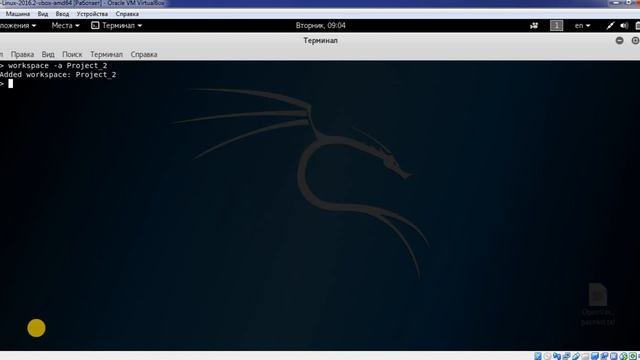This screenshot has height=360, width=640.
Task: Open the volume speaker icon
Action: click(x=624, y=25)
